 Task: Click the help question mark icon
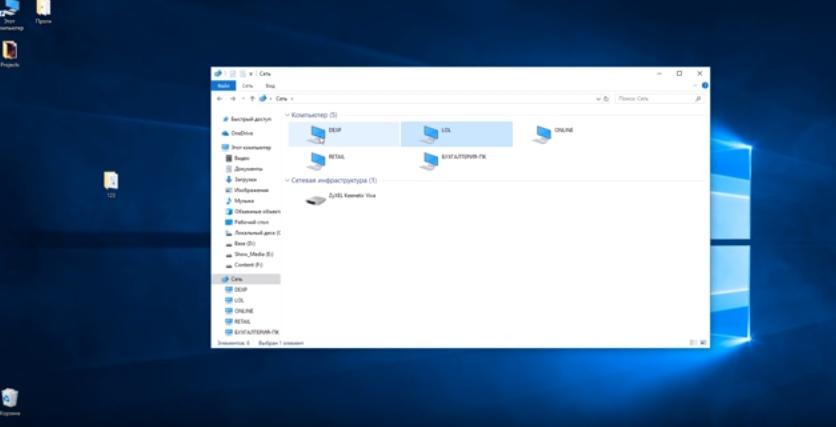(705, 86)
